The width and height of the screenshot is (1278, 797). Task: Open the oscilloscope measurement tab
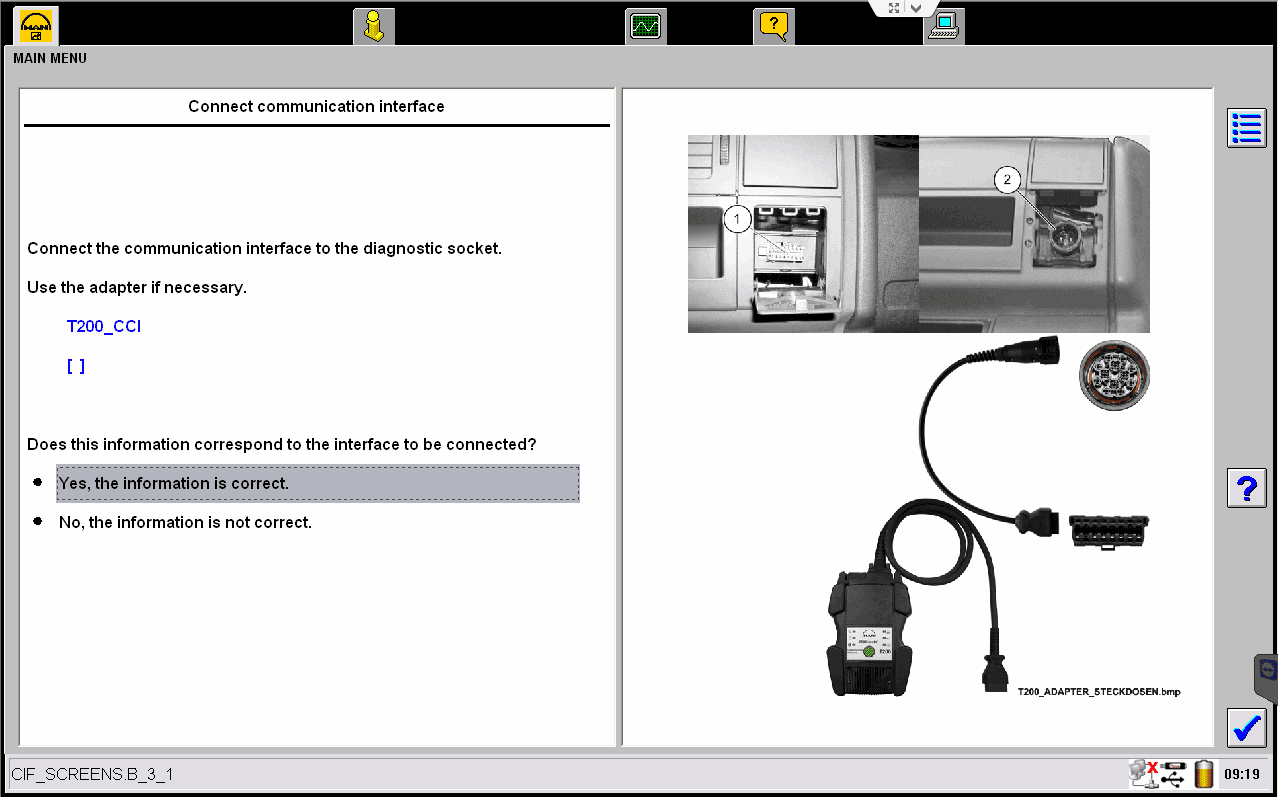[x=646, y=26]
